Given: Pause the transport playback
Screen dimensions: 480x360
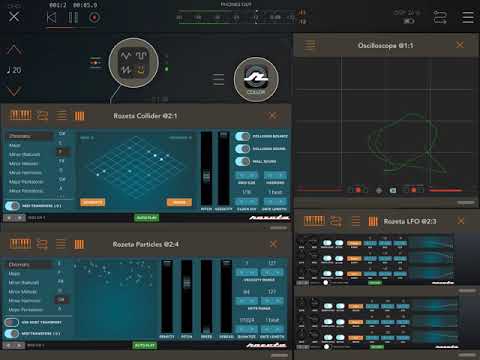Looking at the screenshot, I should [73, 17].
